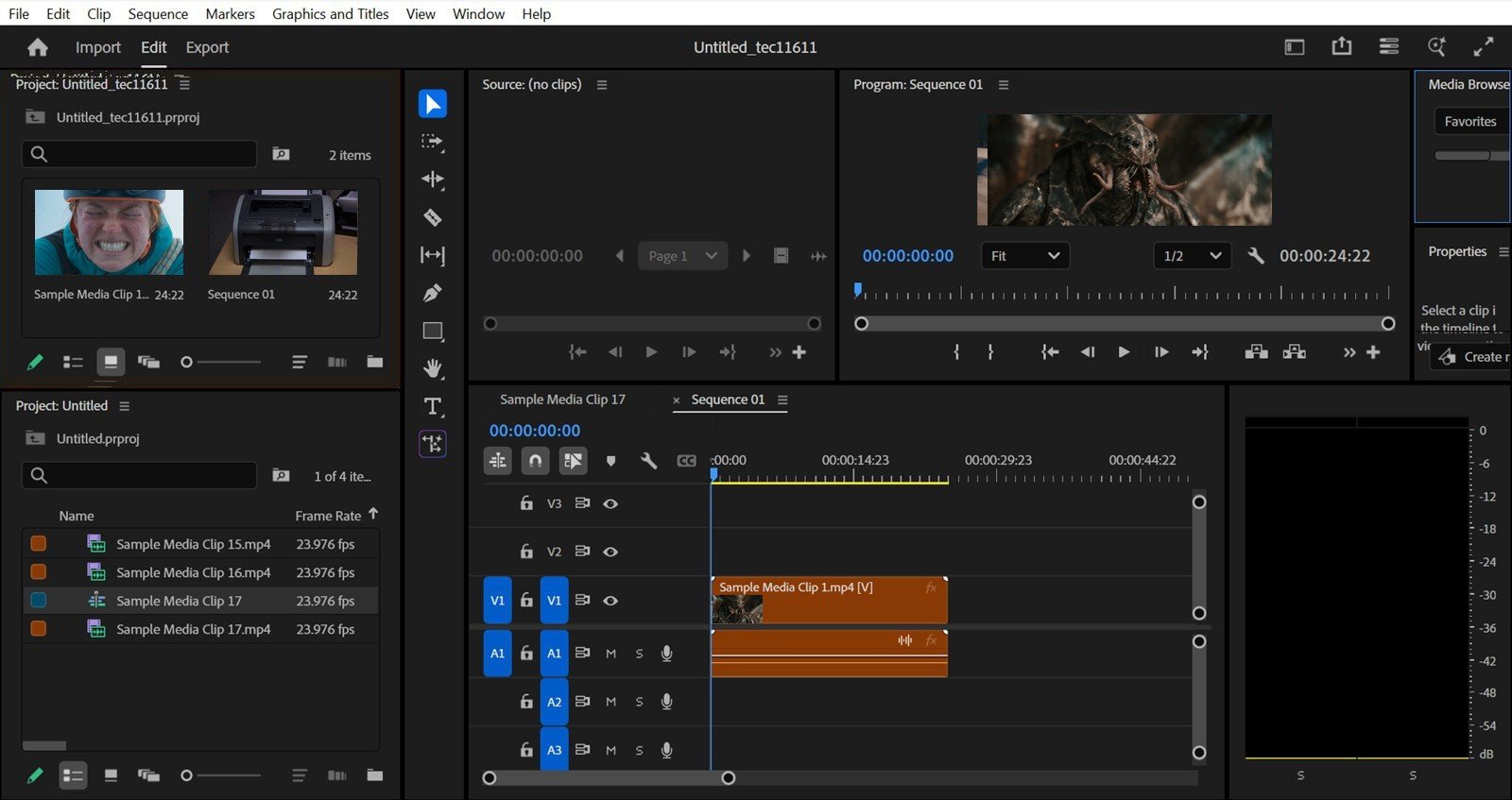Open Sequence 01 timeline panel menu
Screen dimensions: 1512x800
[782, 400]
